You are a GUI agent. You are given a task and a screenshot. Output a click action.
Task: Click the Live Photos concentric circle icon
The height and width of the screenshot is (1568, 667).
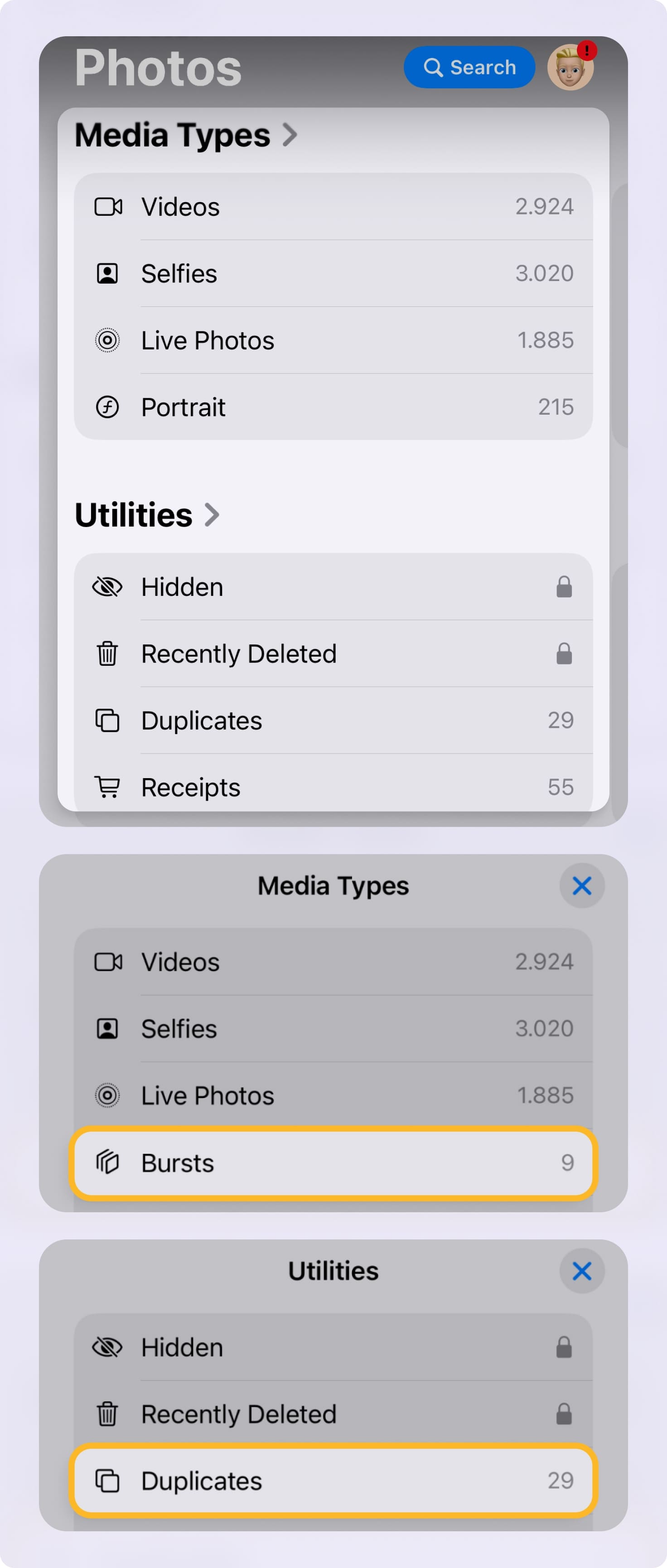click(108, 340)
